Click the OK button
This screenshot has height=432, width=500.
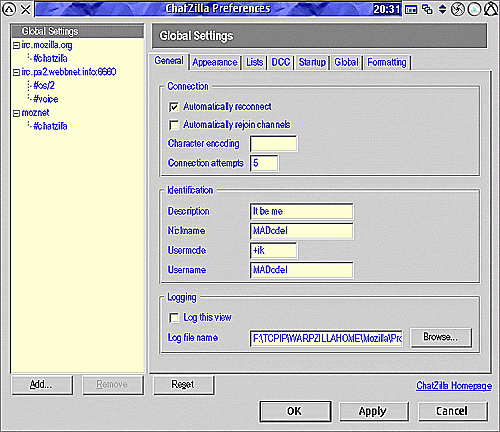click(x=295, y=411)
